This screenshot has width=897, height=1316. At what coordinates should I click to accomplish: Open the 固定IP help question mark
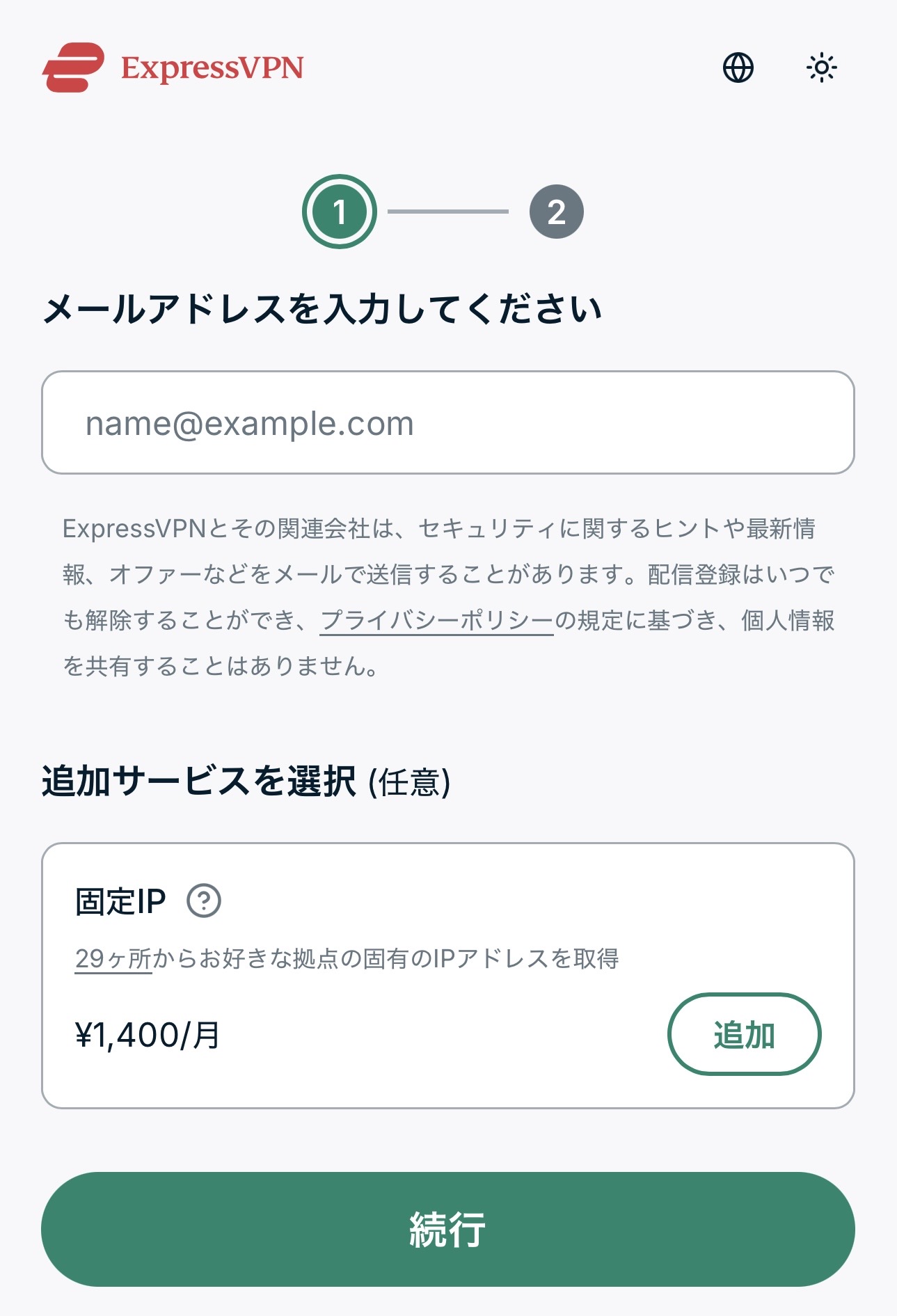coord(204,901)
